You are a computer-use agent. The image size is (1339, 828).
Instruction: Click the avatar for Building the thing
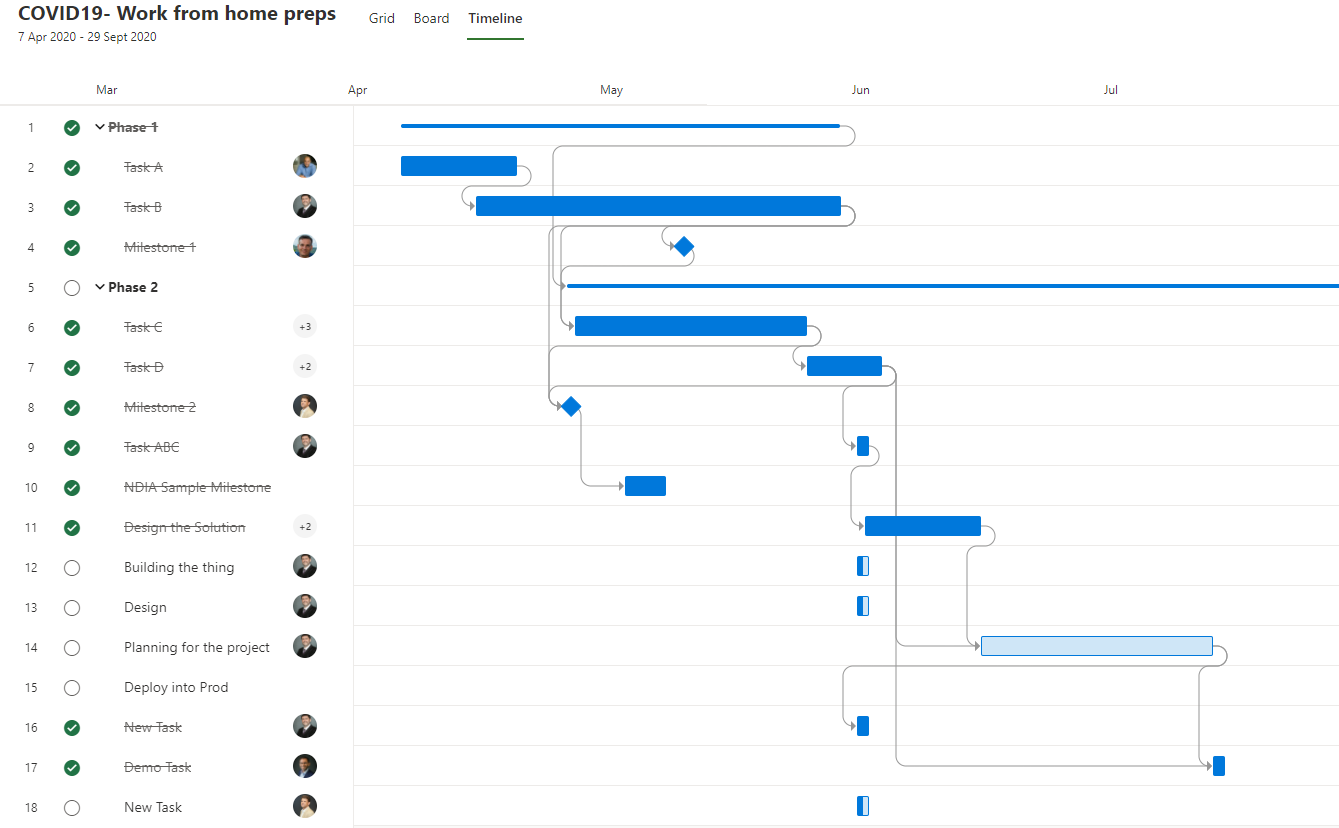[305, 566]
